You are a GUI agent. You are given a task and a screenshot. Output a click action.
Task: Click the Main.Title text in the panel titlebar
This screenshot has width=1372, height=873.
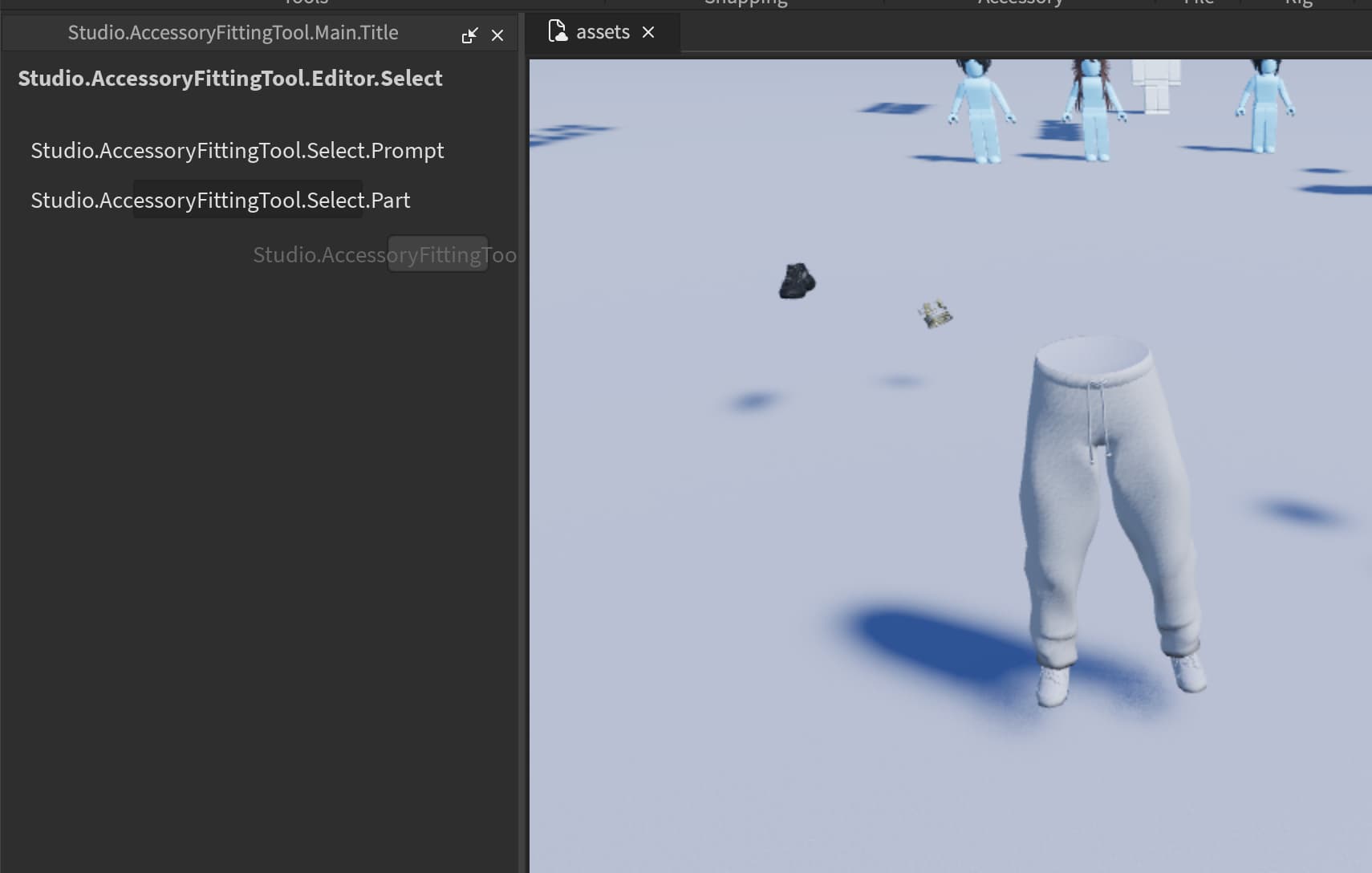click(x=233, y=32)
